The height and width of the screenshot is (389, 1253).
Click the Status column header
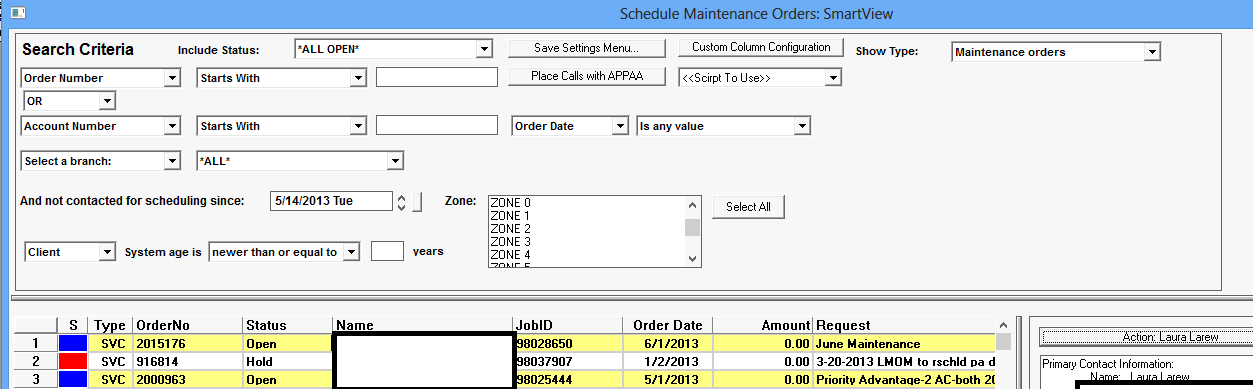pos(287,325)
